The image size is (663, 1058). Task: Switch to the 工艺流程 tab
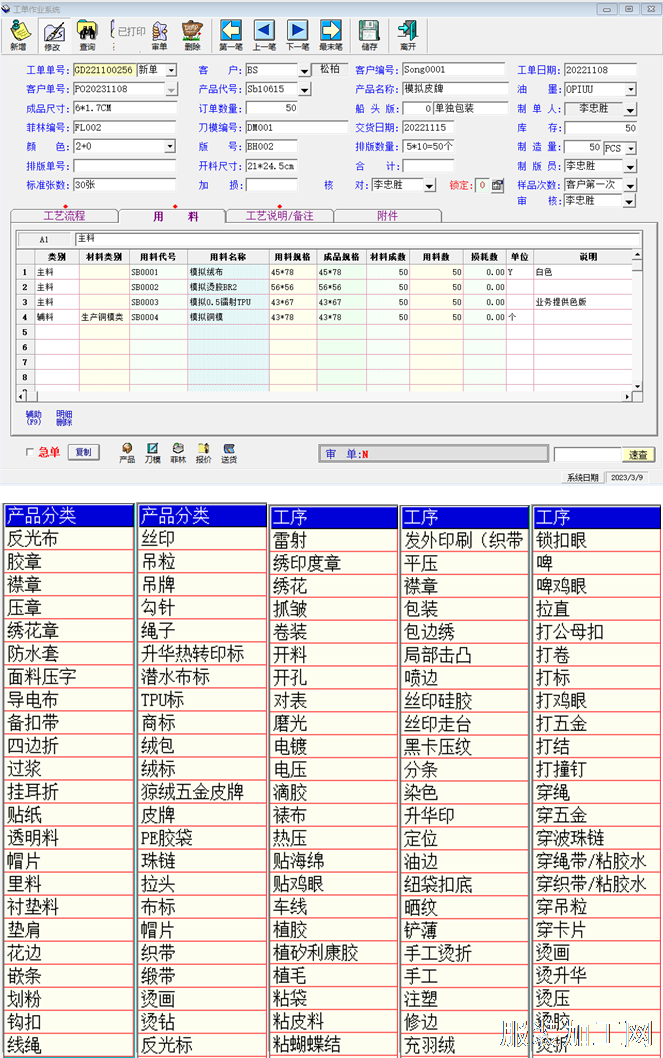point(64,216)
